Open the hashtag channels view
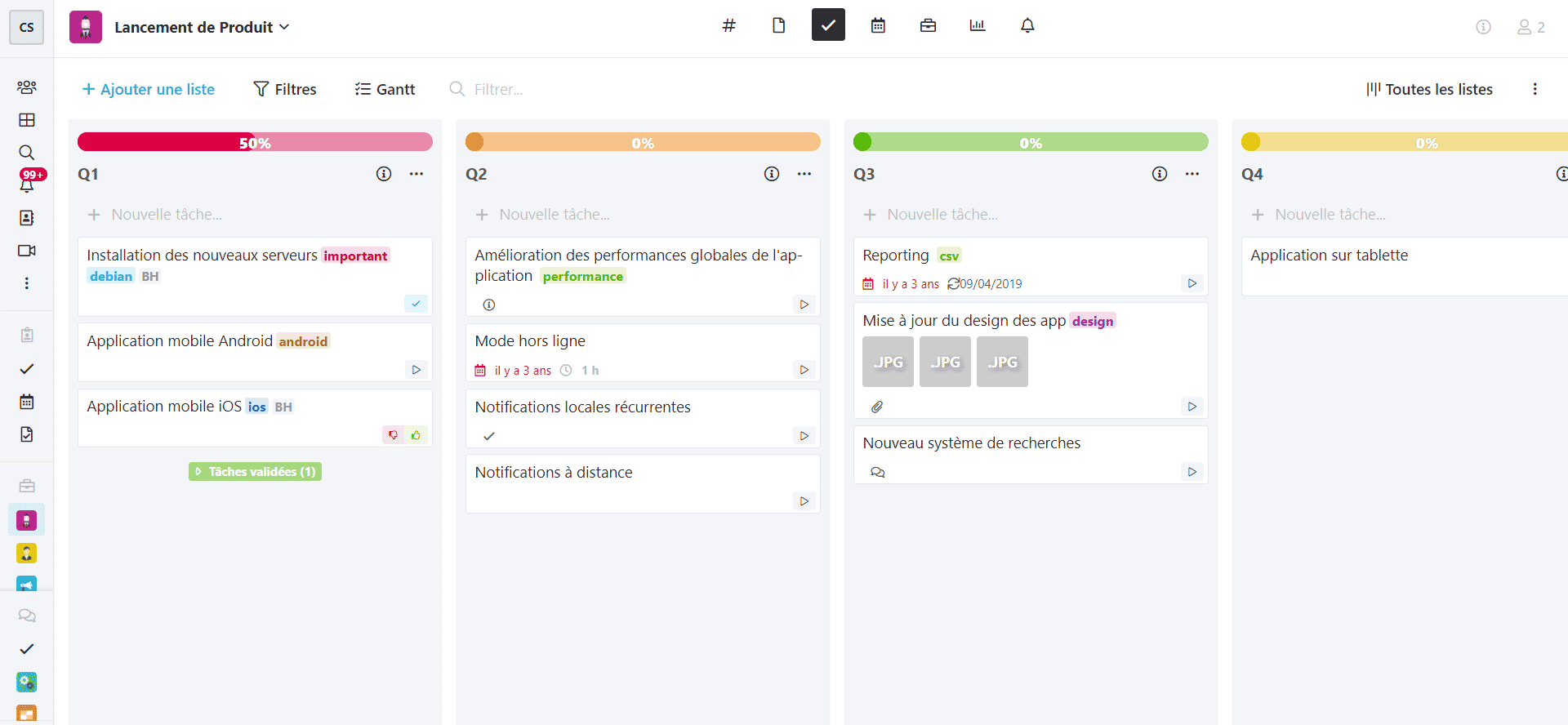This screenshot has height=725, width=1568. point(728,25)
